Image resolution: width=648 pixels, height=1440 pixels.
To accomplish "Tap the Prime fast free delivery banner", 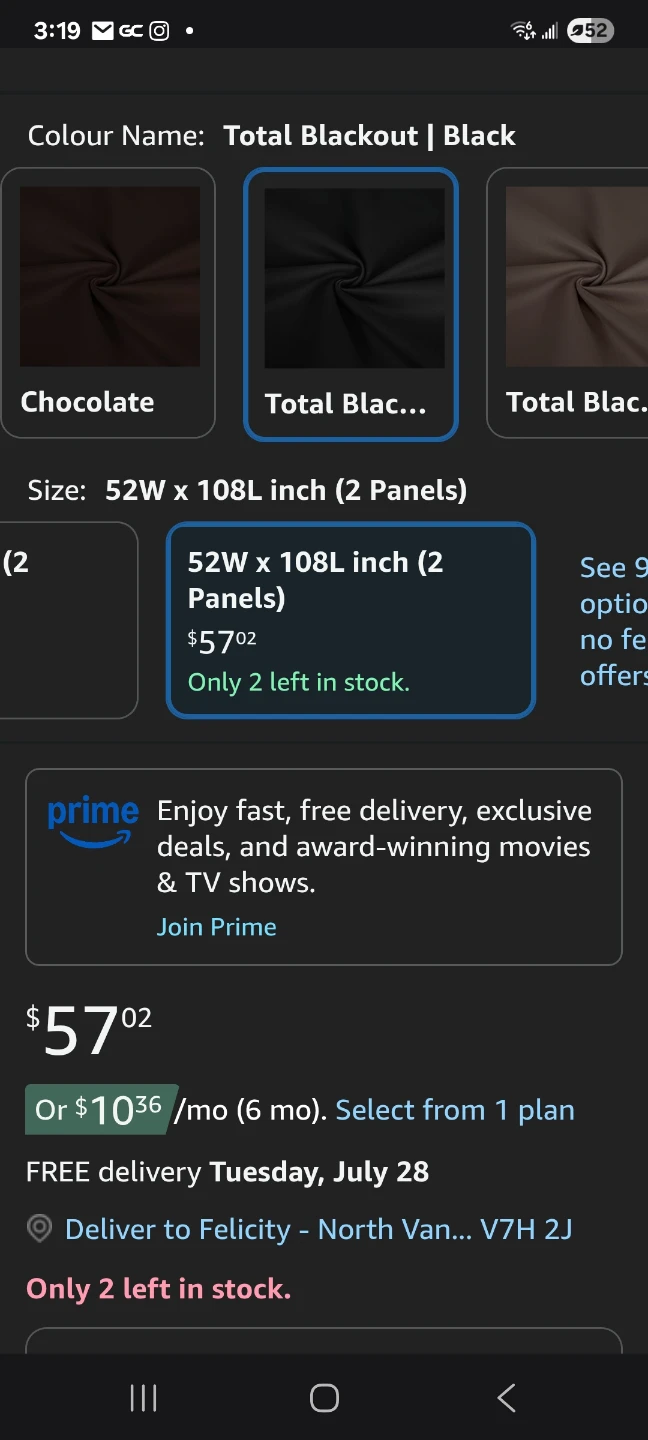I will [324, 867].
